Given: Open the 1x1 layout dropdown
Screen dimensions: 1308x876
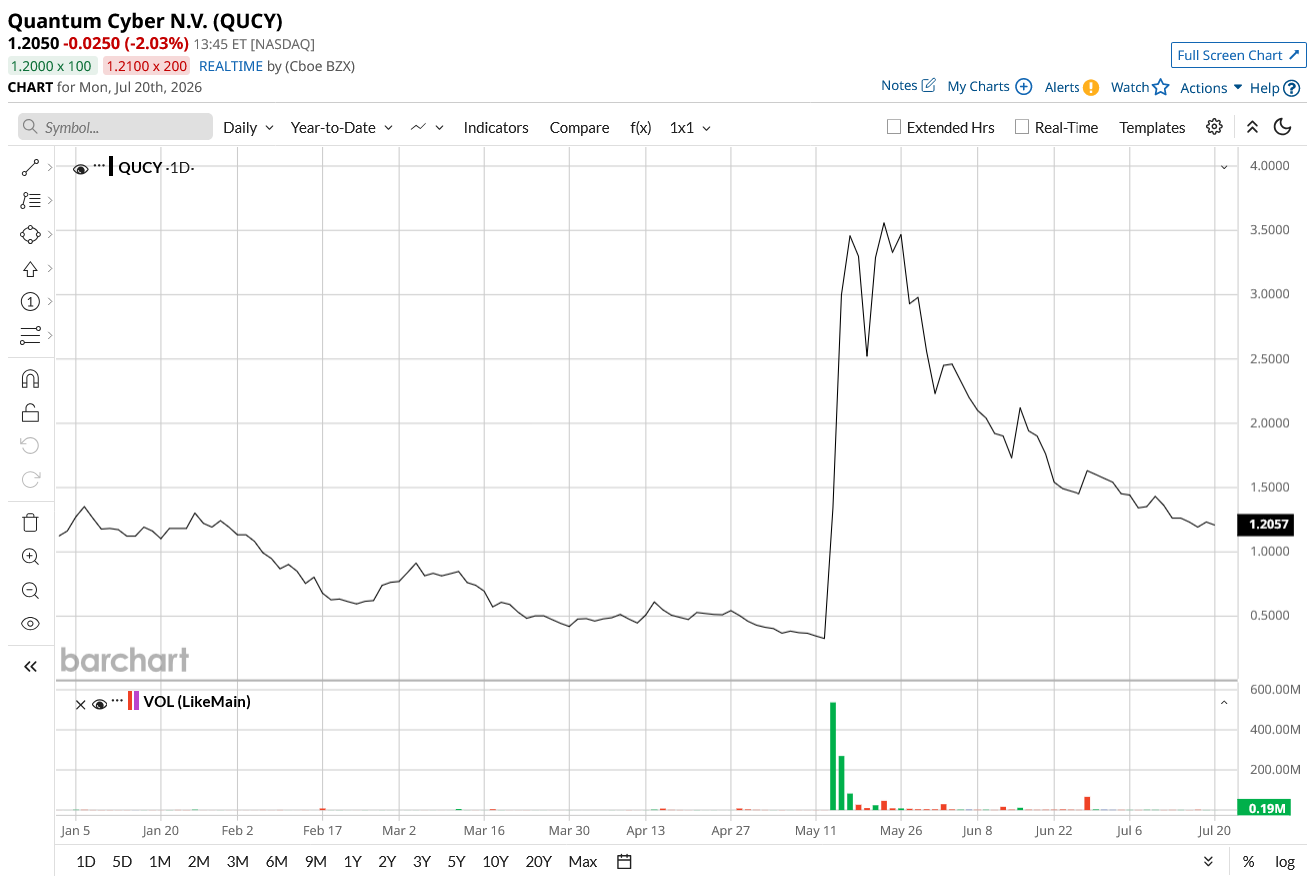Looking at the screenshot, I should (690, 127).
